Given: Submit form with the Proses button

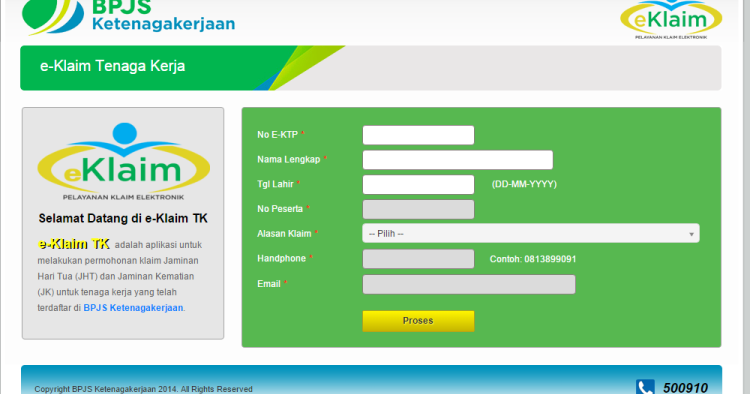Looking at the screenshot, I should [x=419, y=321].
